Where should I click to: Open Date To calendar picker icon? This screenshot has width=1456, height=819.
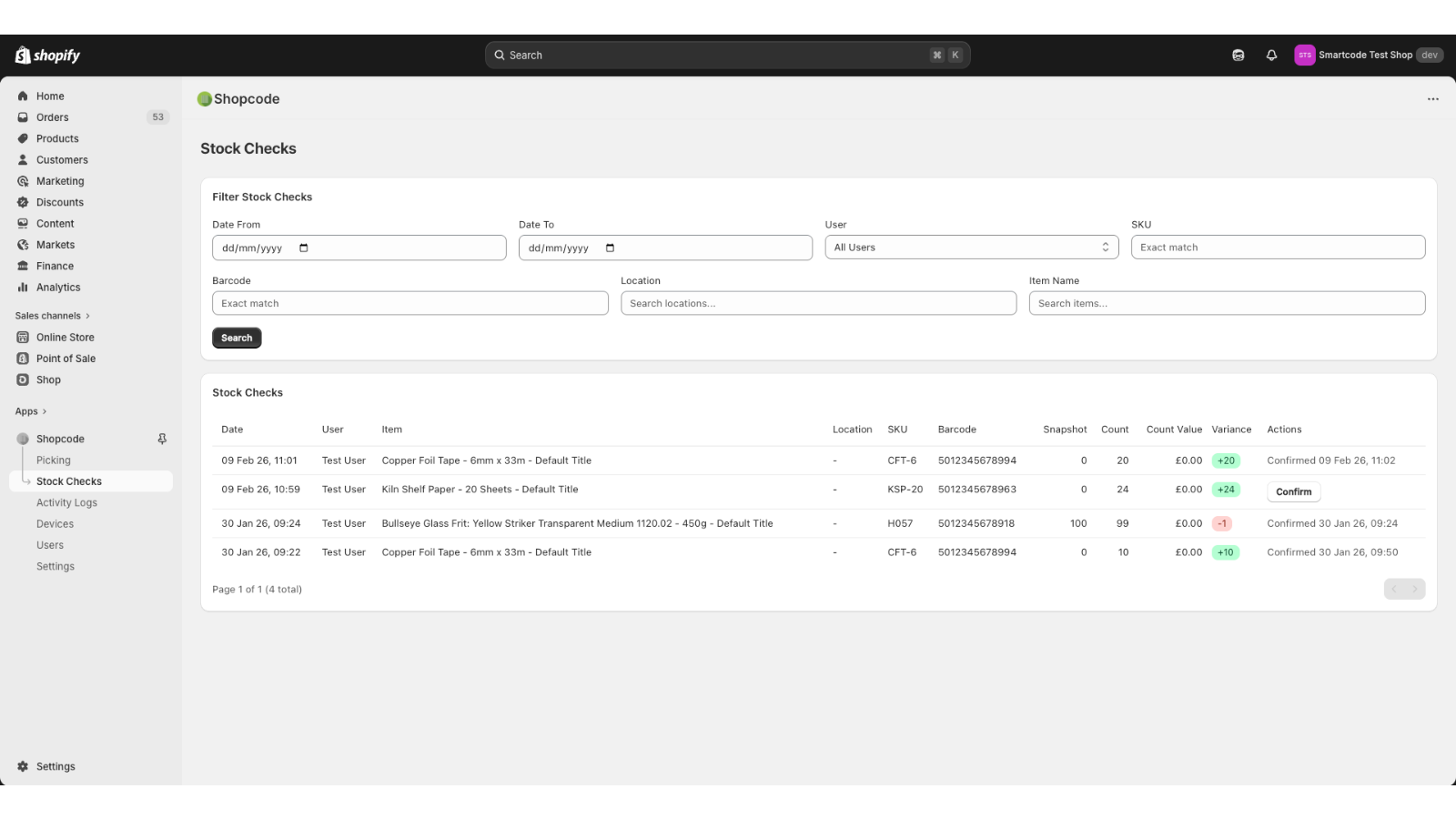[x=610, y=248]
